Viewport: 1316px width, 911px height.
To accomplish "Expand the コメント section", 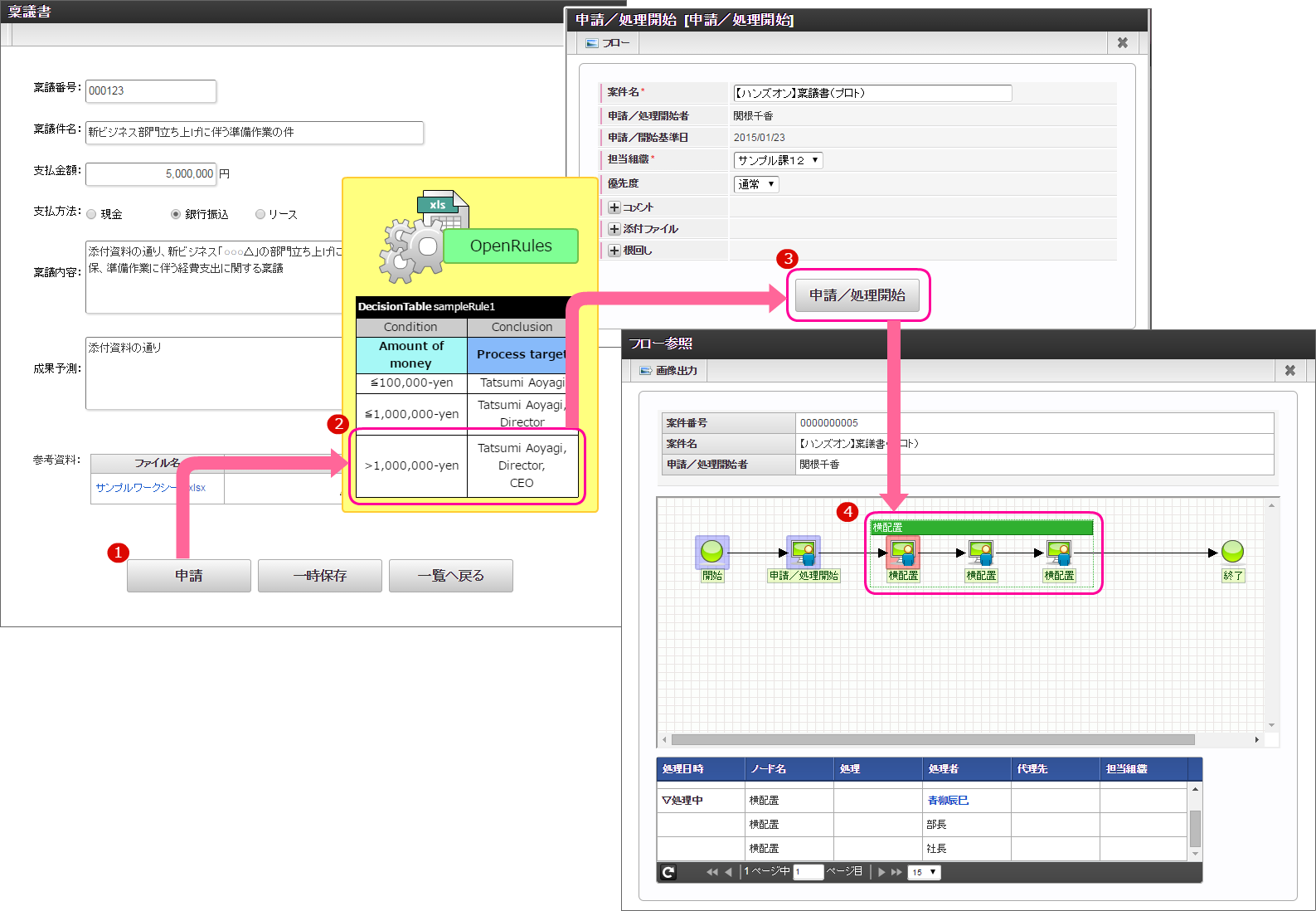I will 614,207.
